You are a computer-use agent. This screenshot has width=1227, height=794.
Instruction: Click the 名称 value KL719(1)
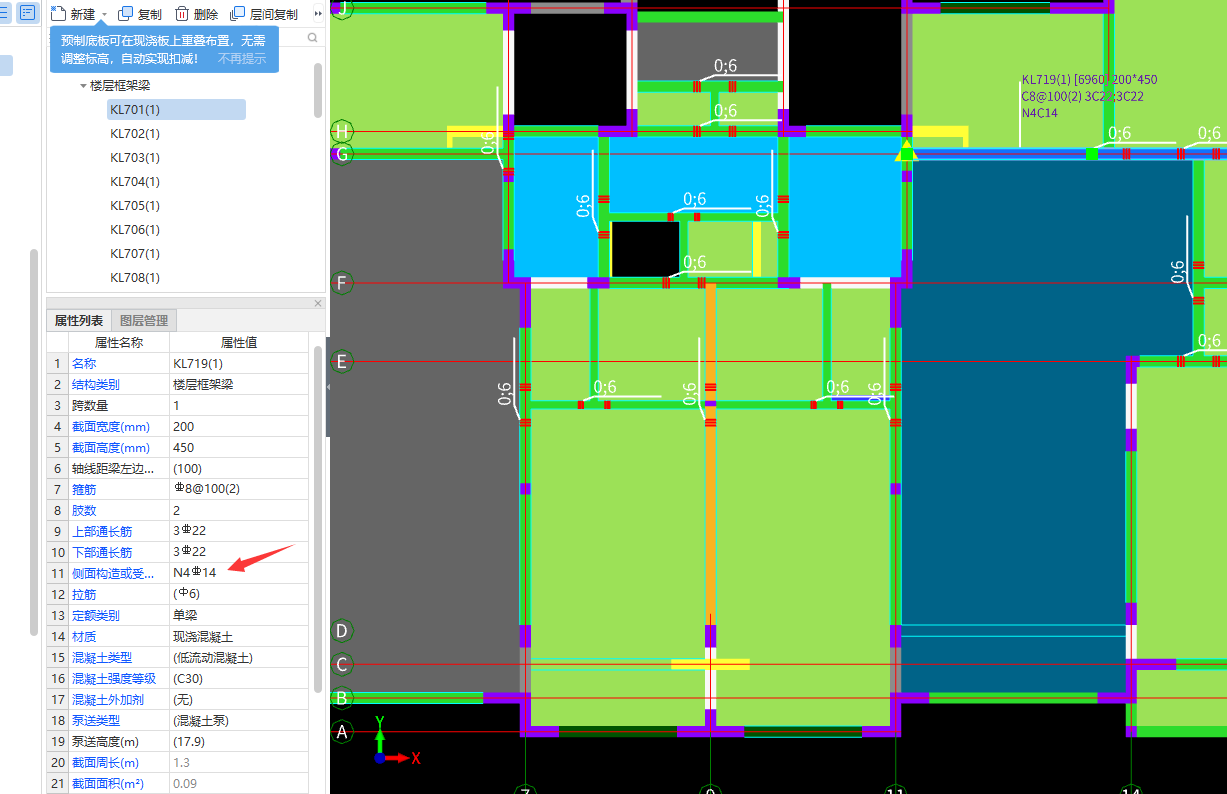tap(239, 363)
